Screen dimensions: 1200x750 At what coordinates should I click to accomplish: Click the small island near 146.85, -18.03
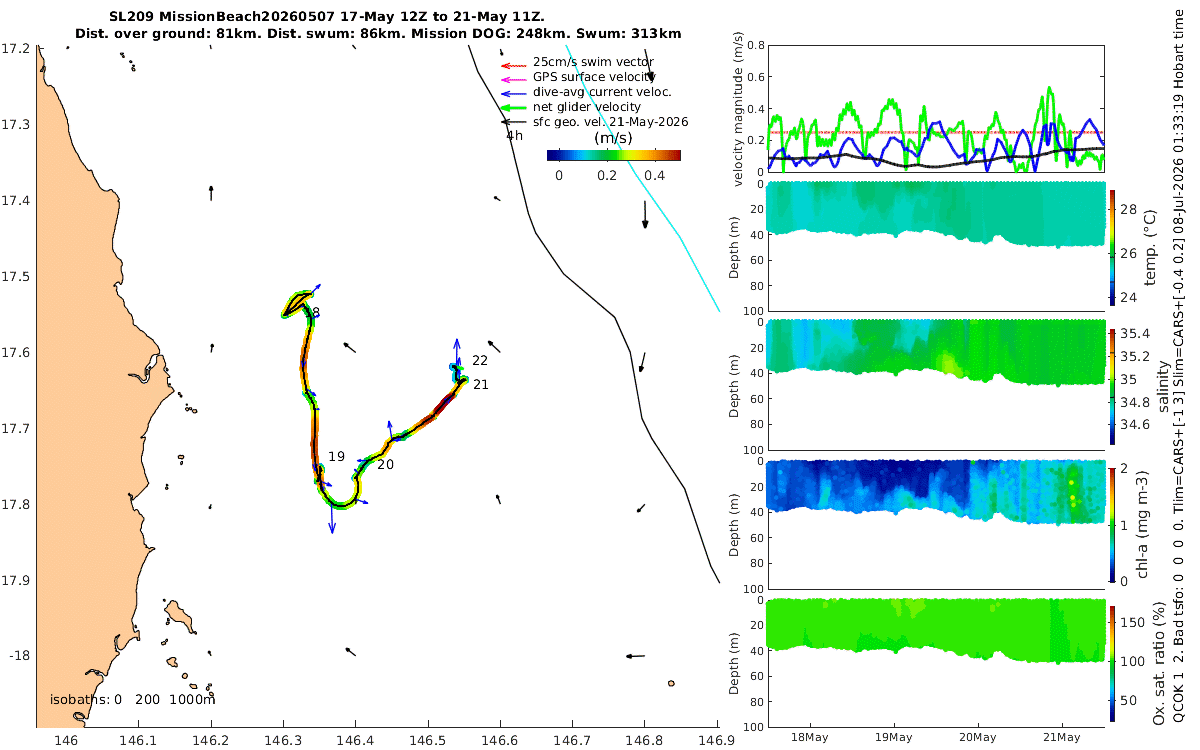pos(671,684)
